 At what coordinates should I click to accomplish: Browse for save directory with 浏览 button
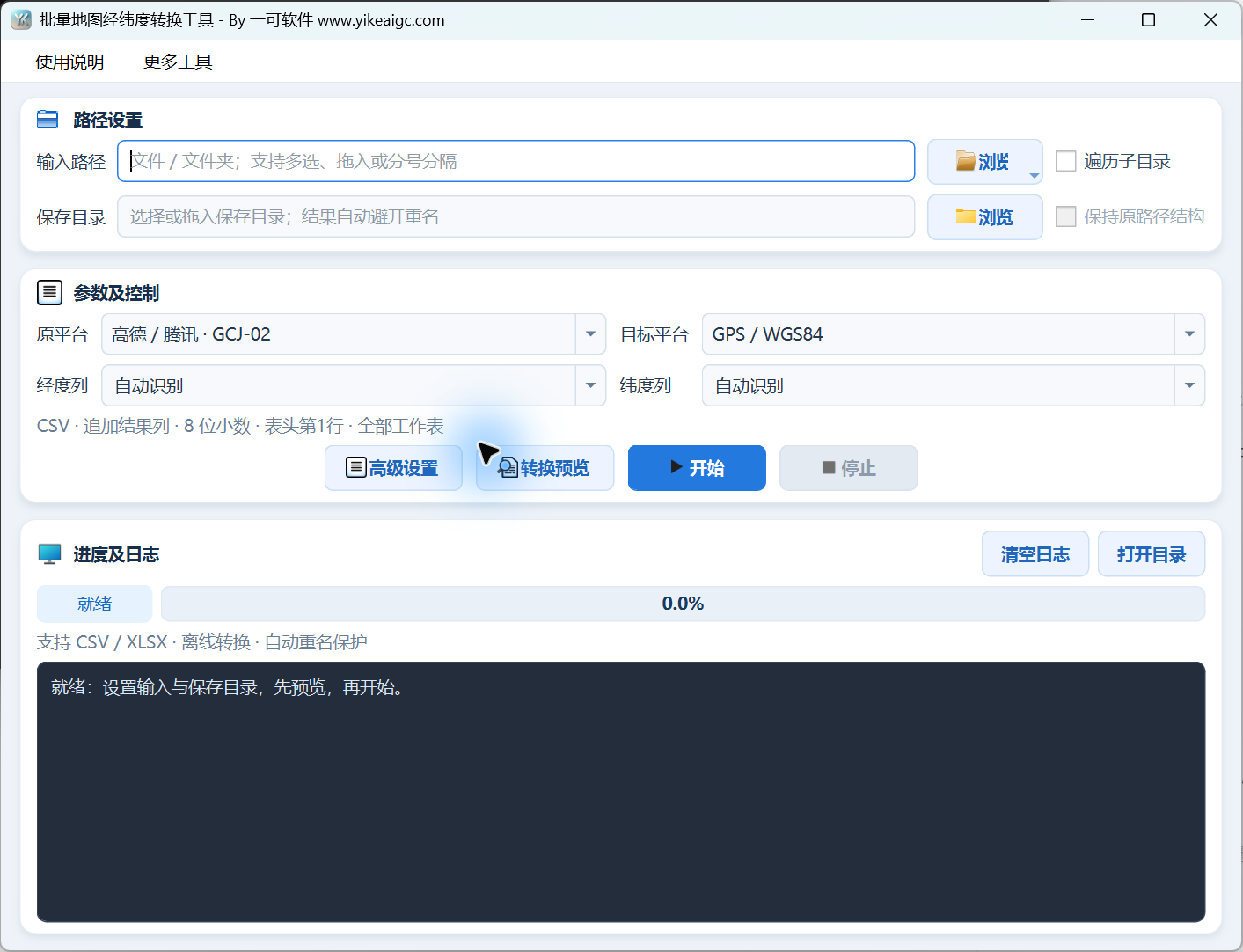pyautogui.click(x=984, y=217)
